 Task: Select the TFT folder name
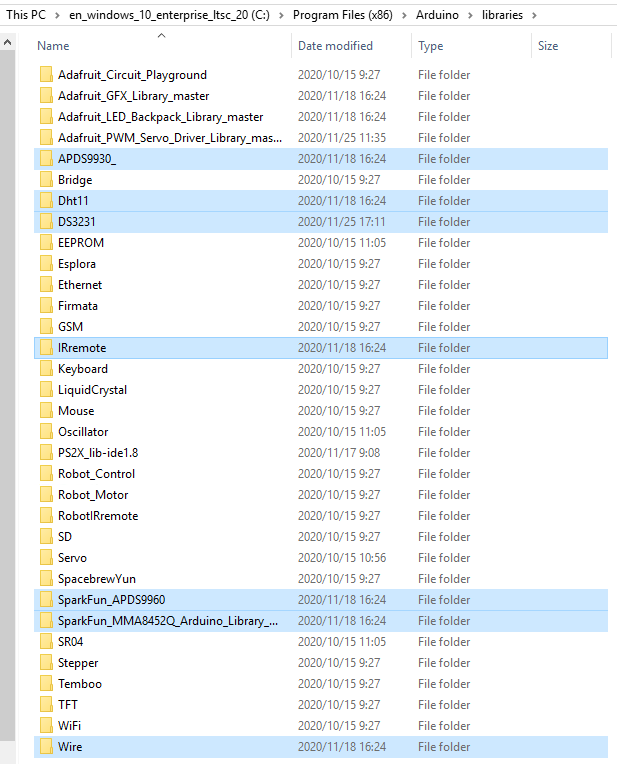pos(68,705)
